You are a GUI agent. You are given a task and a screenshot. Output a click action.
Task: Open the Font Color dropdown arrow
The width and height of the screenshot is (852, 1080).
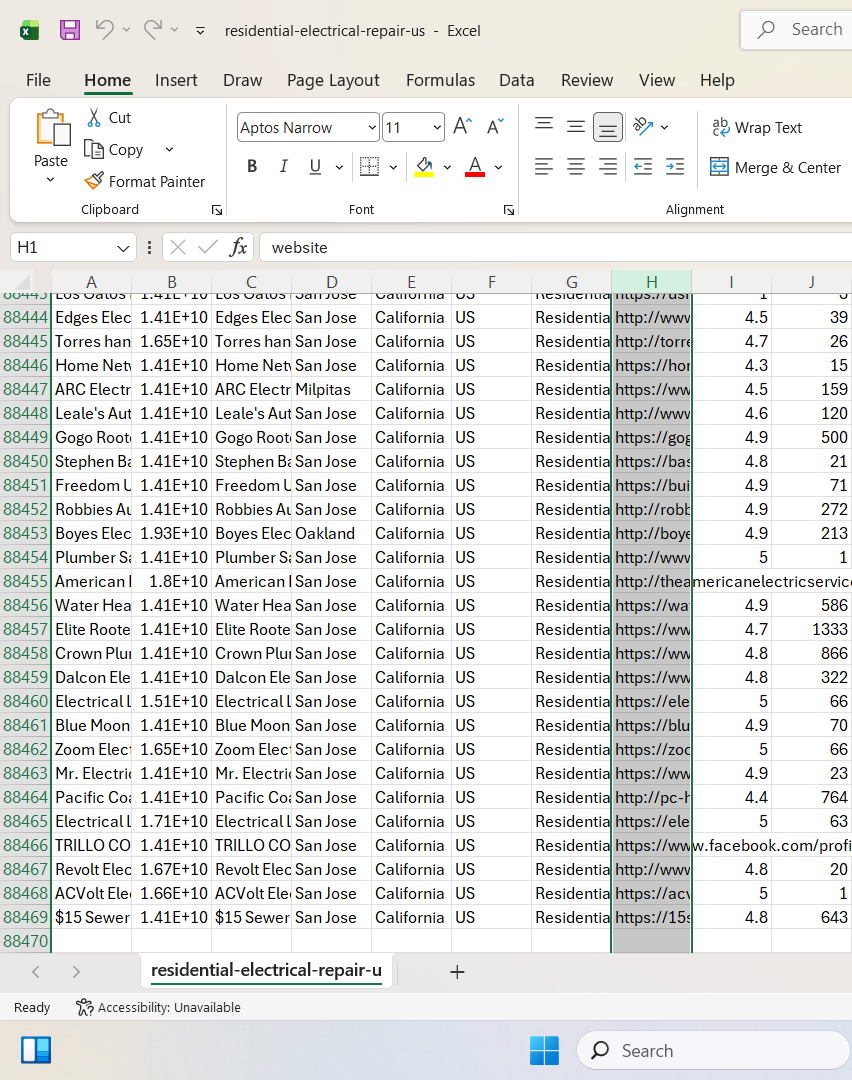tap(499, 167)
